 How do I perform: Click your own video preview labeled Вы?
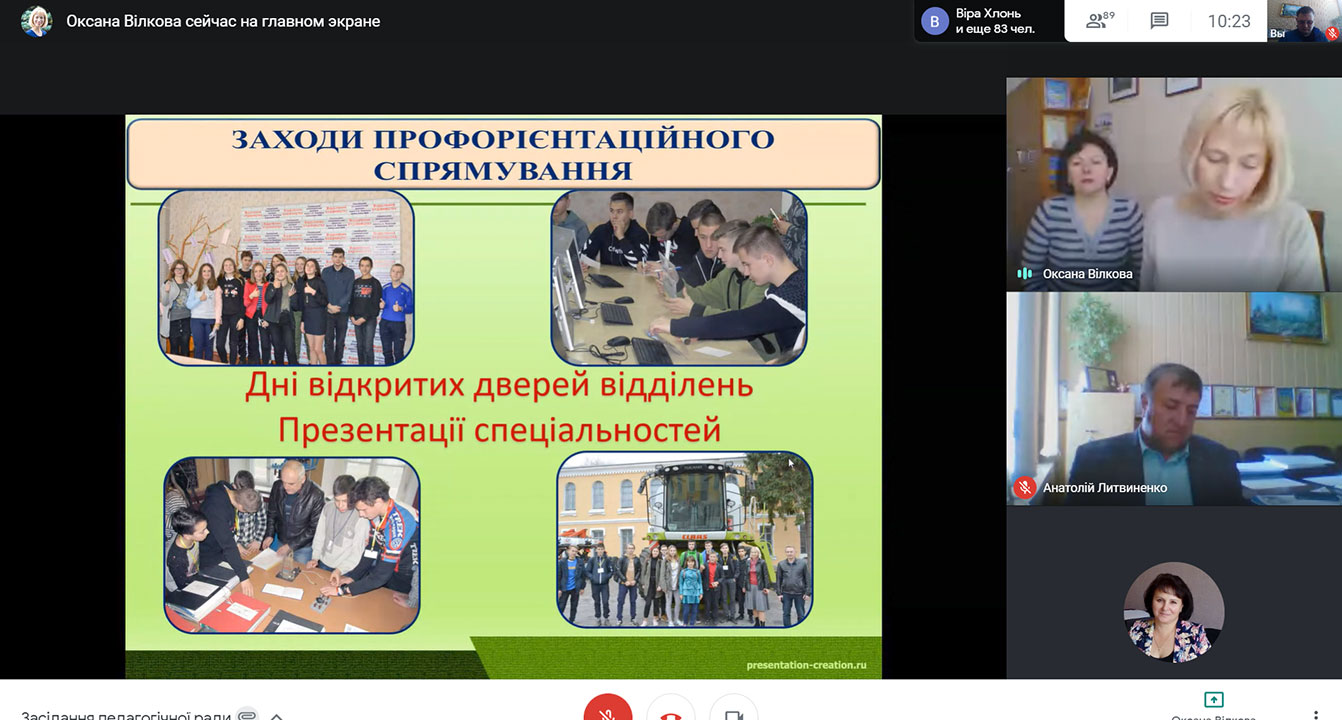coord(1304,21)
